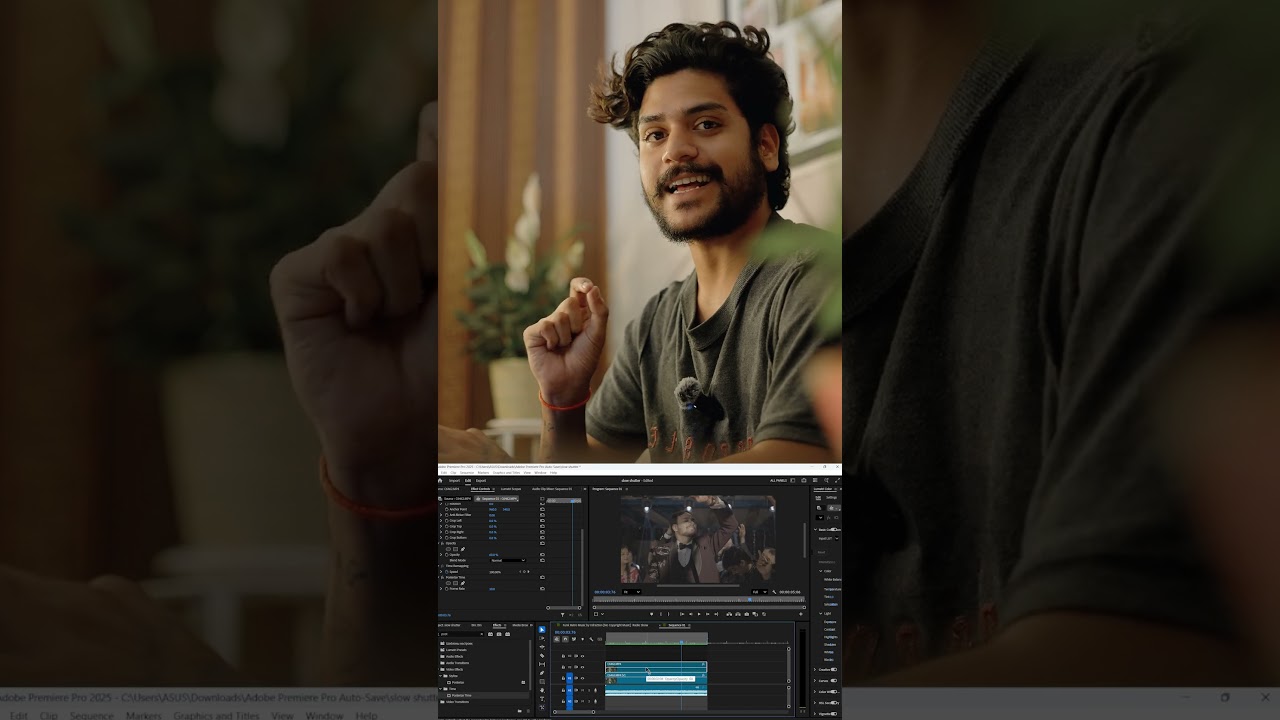Screen dimensions: 1280x720
Task: Create 4-point polygon mask under Opacity
Action: click(455, 549)
